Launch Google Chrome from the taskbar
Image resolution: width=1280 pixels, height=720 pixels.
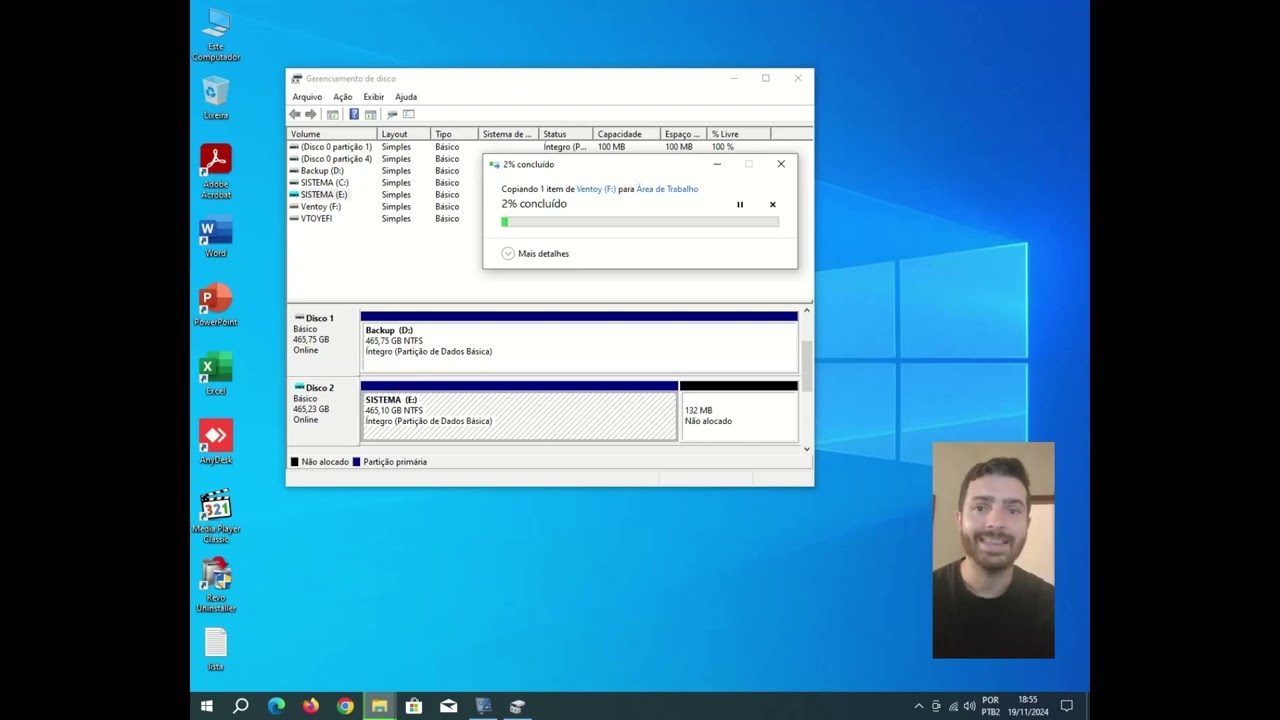tap(345, 706)
